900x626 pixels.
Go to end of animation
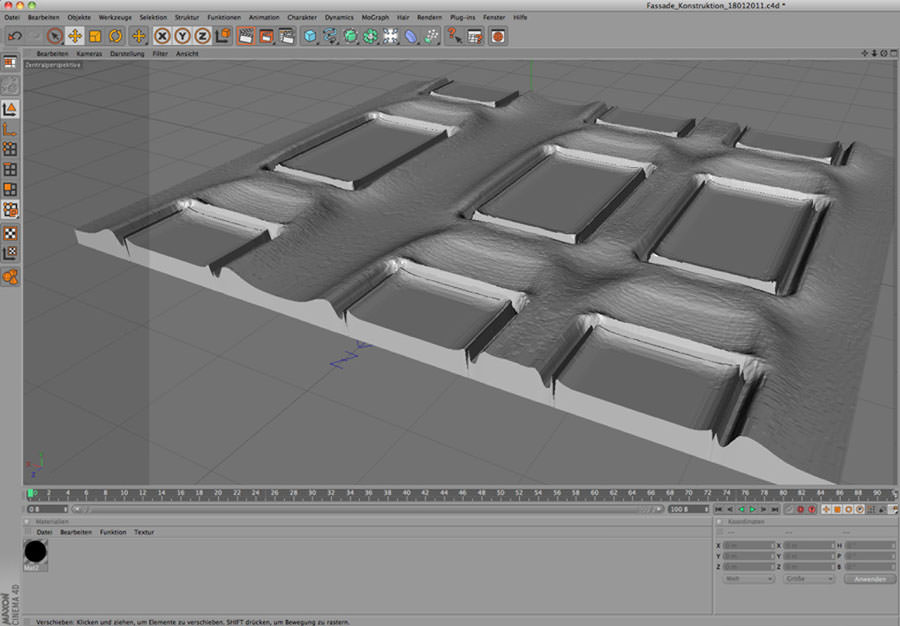(x=775, y=509)
